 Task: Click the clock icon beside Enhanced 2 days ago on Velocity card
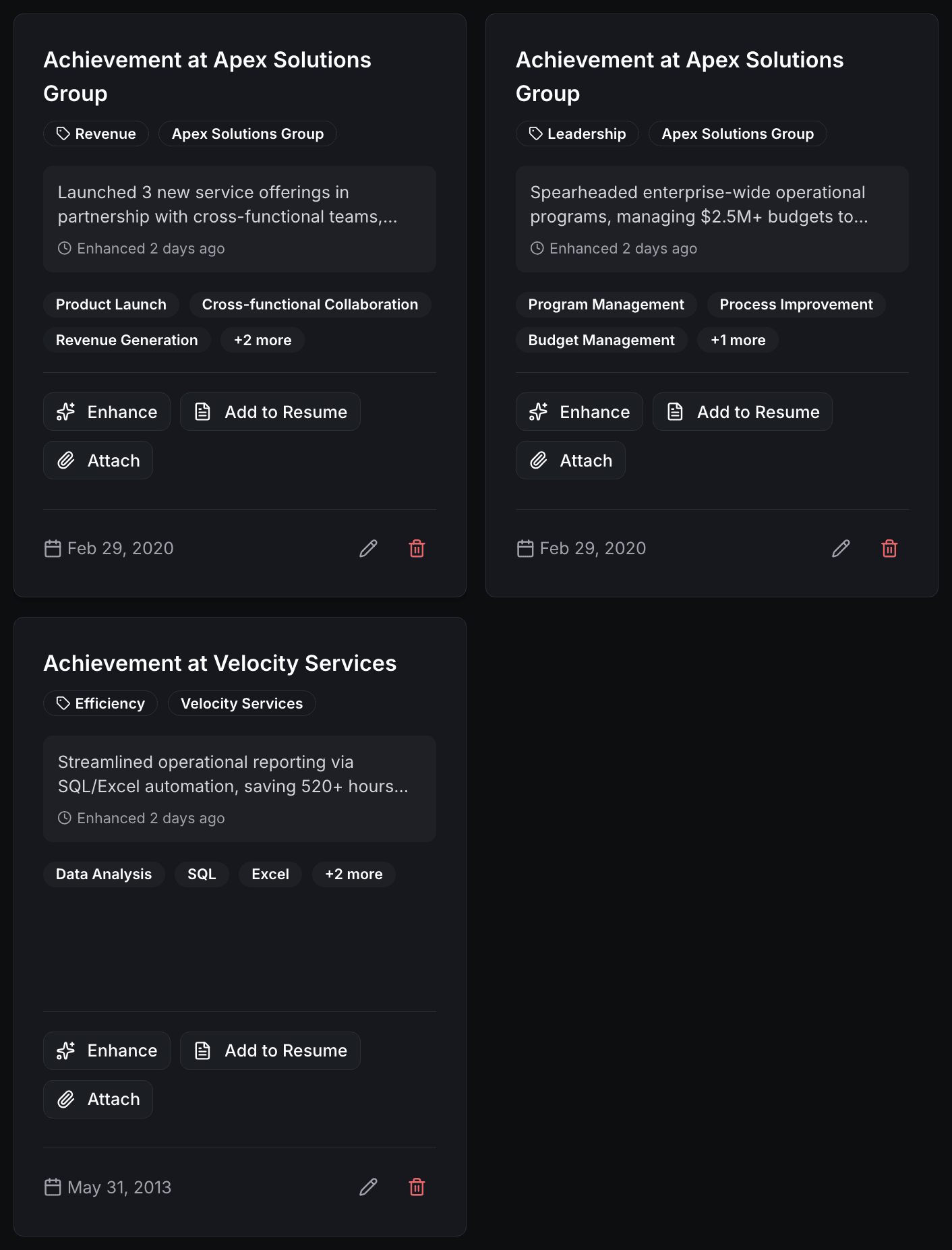(x=64, y=818)
